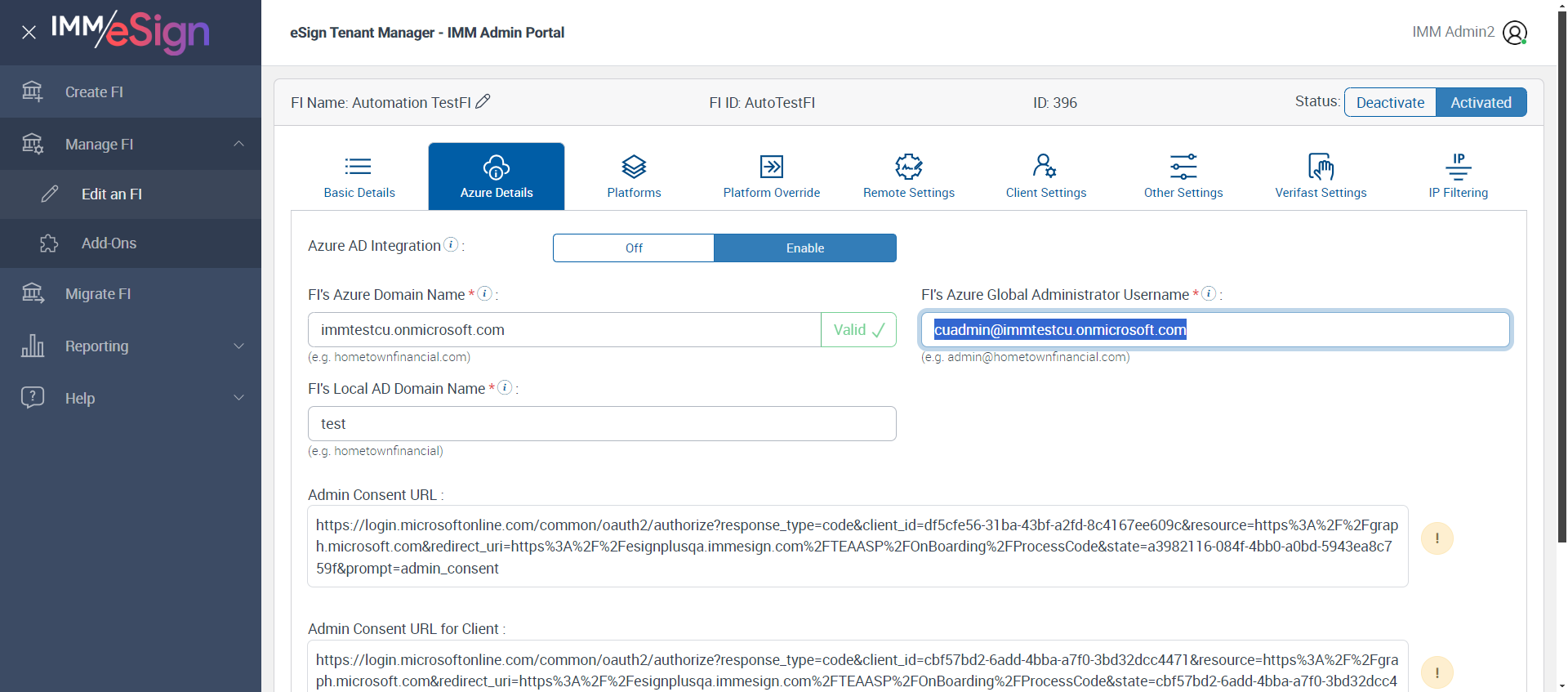Click the Create FI bank icon

33,92
